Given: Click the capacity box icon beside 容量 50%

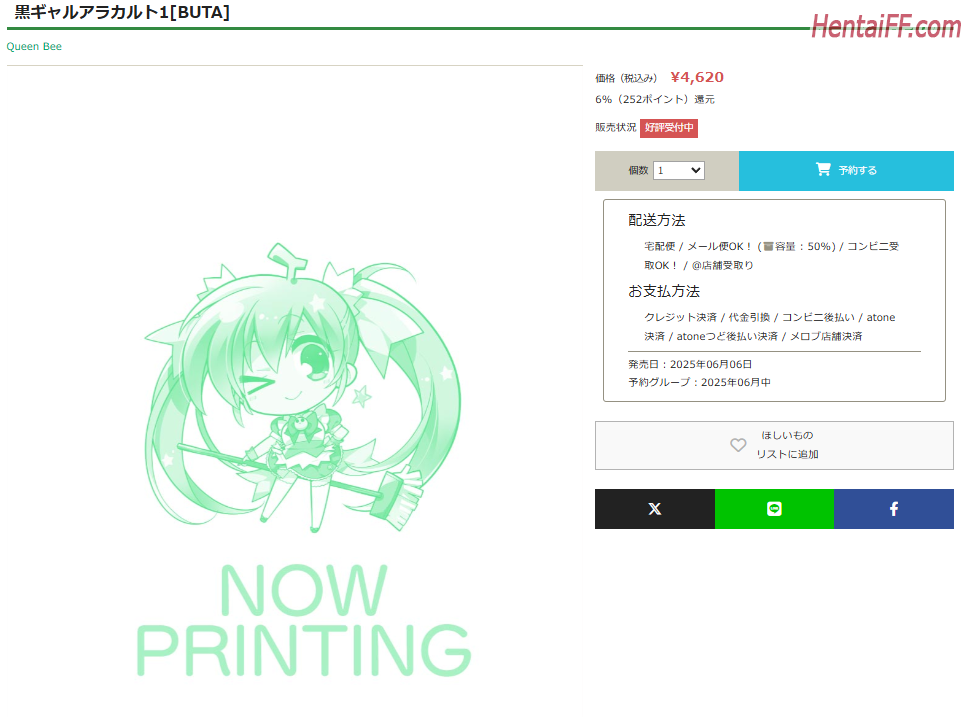Looking at the screenshot, I should pyautogui.click(x=768, y=247).
